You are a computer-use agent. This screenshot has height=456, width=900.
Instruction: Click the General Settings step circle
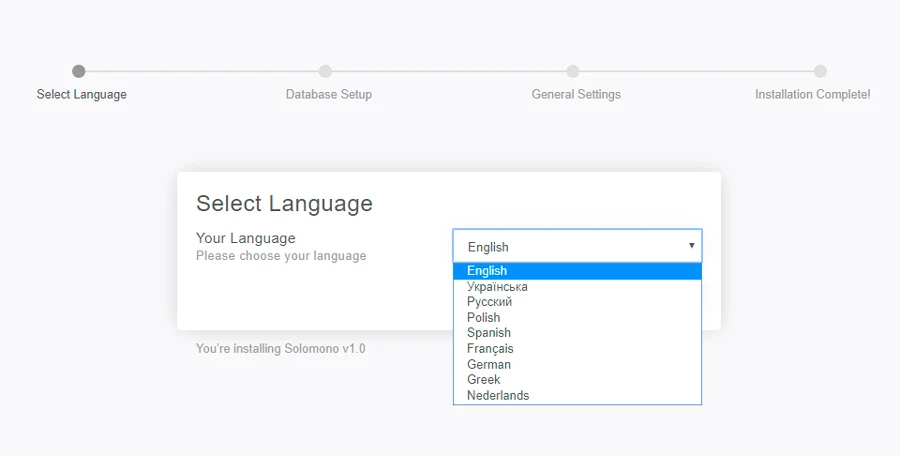(x=573, y=71)
